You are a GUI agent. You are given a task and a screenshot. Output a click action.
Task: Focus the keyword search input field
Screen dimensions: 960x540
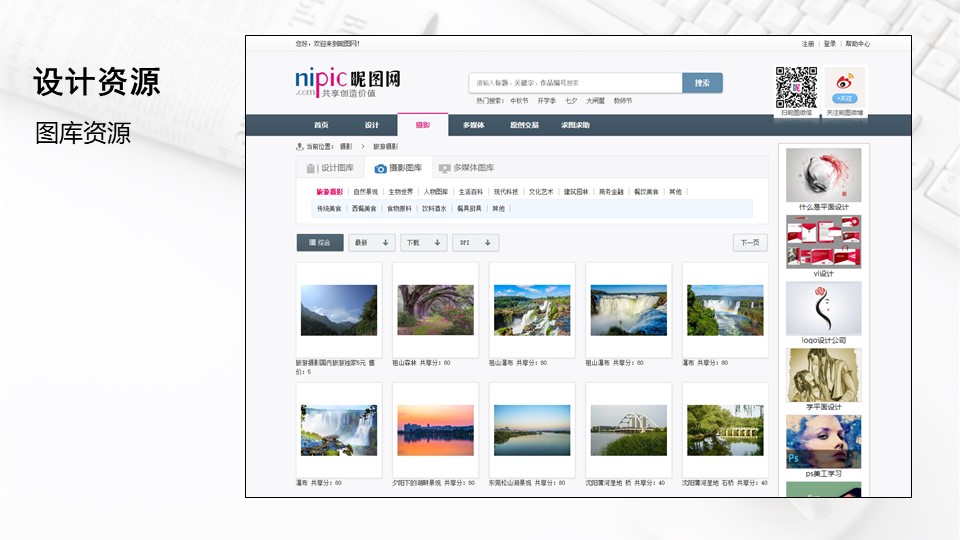pos(576,83)
